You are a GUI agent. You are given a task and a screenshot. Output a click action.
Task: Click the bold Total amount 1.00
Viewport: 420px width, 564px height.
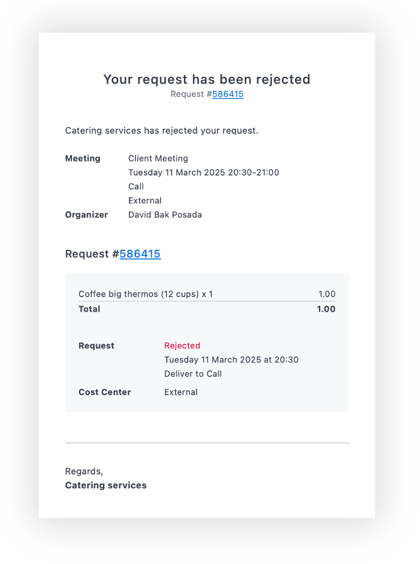pos(326,309)
